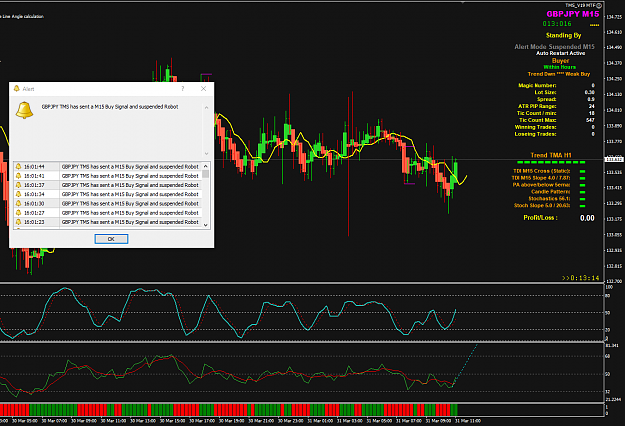625x426 pixels.
Task: Click the alert list scrollbar thumb
Action: (x=206, y=174)
